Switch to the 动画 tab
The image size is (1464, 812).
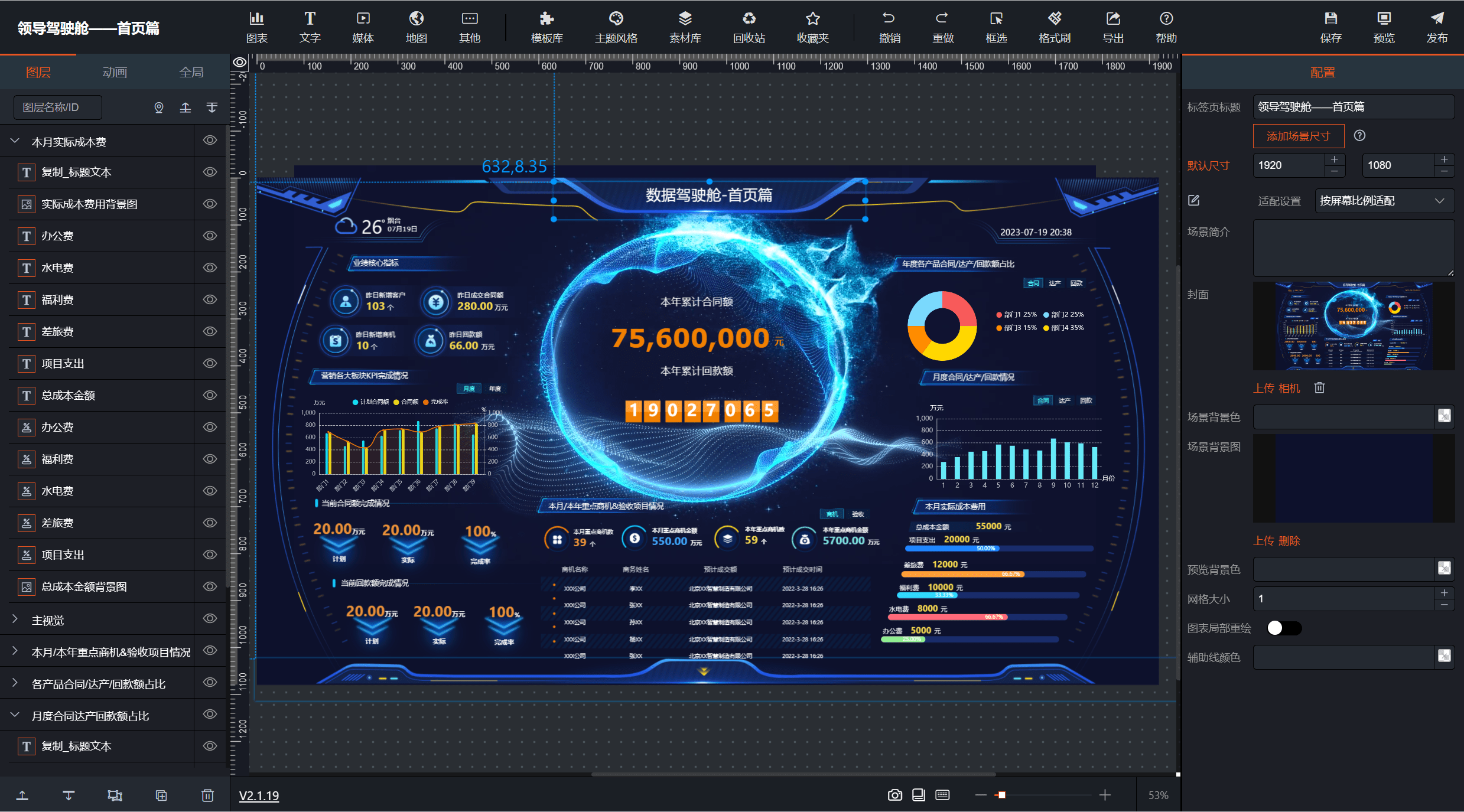[115, 72]
